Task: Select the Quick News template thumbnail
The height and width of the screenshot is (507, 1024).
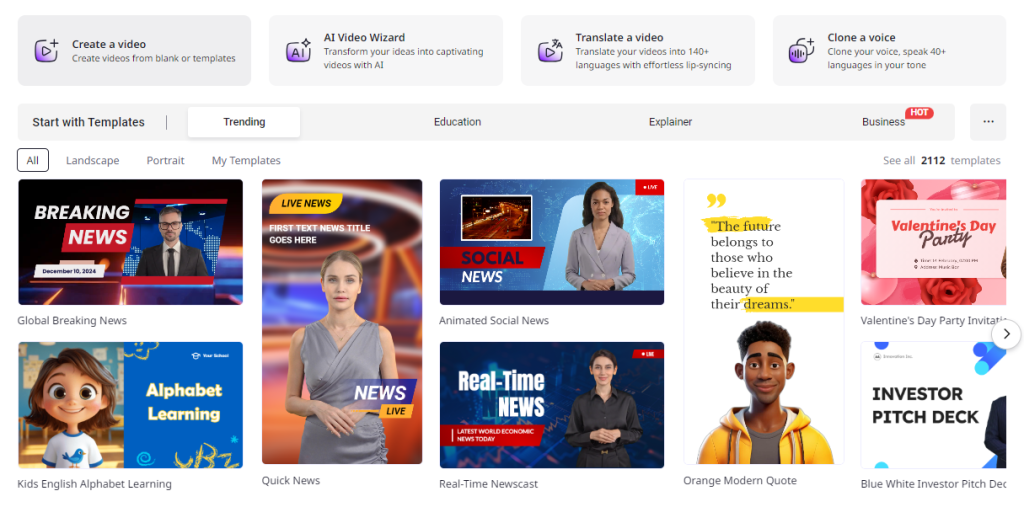Action: (342, 322)
